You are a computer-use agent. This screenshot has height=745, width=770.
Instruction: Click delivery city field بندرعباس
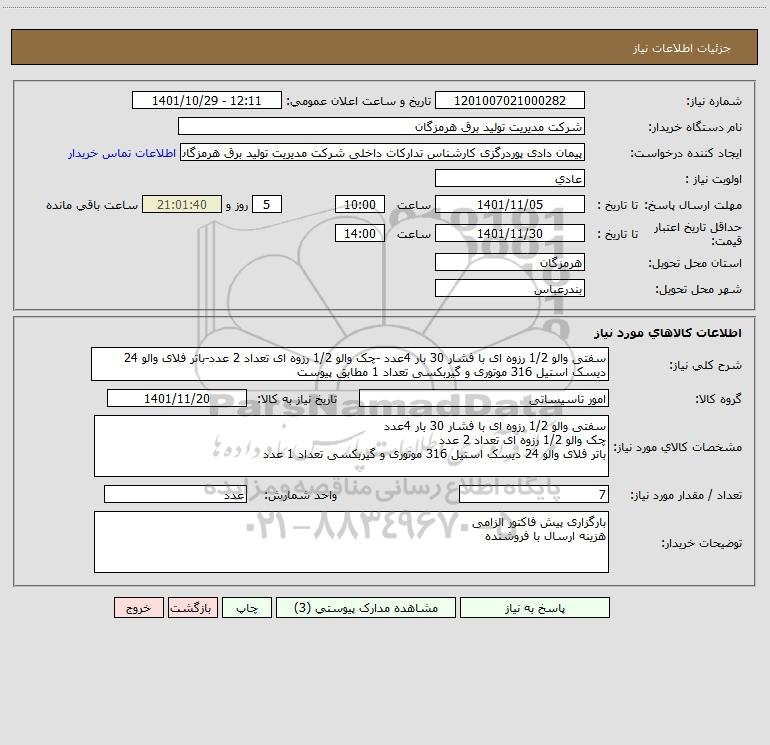(x=510, y=288)
